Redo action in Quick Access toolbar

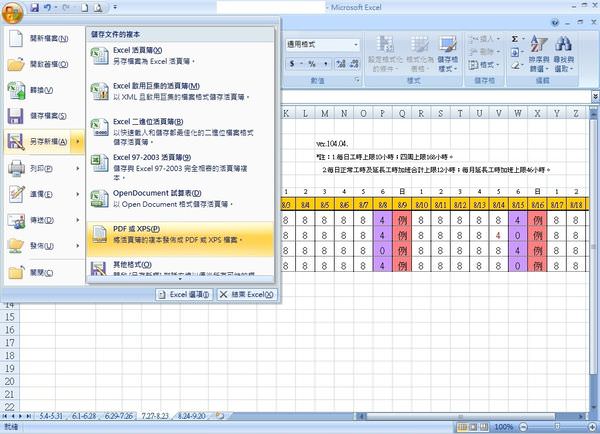(x=65, y=8)
